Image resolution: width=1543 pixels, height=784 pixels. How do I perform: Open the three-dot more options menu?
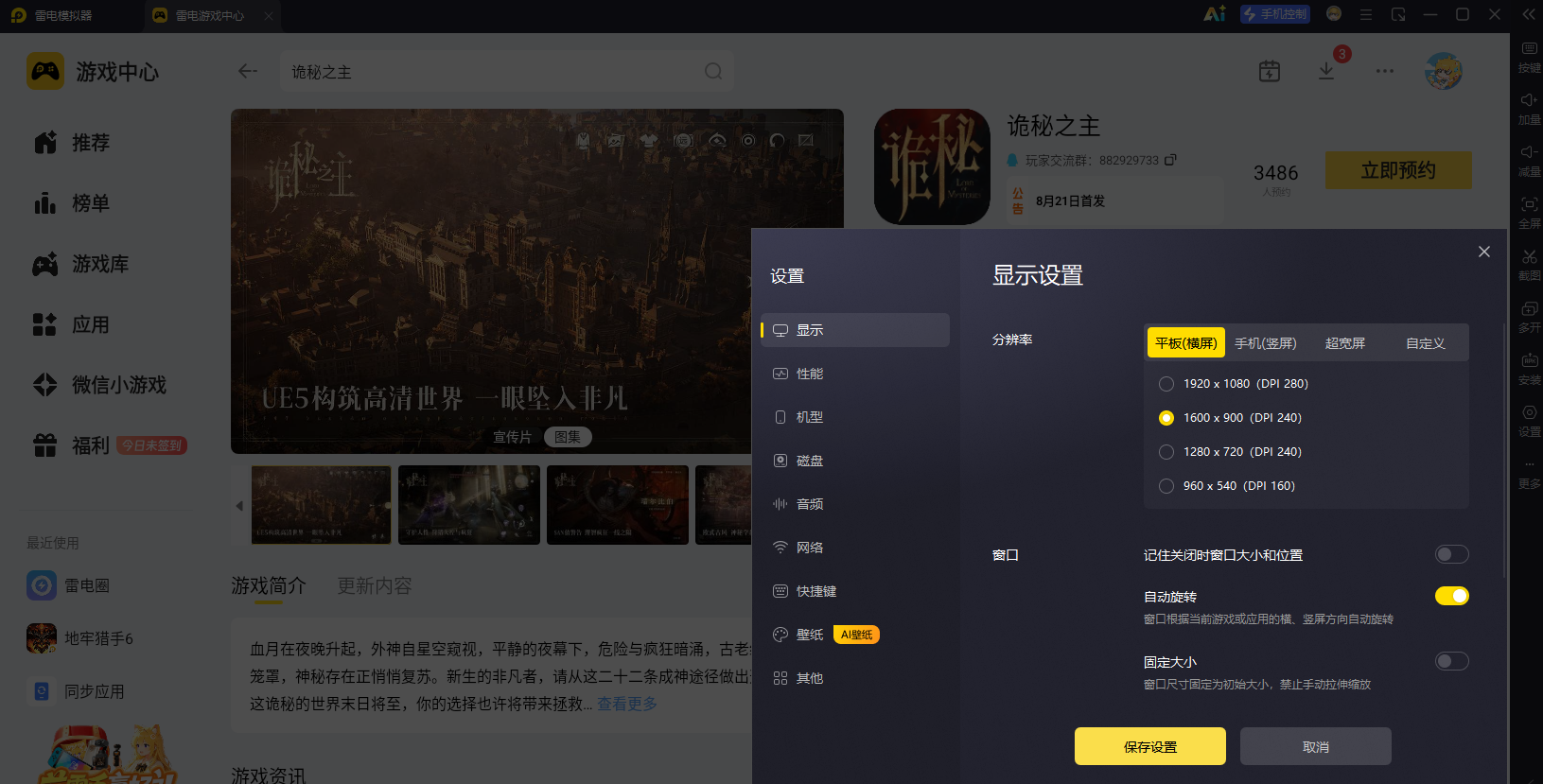1385,71
